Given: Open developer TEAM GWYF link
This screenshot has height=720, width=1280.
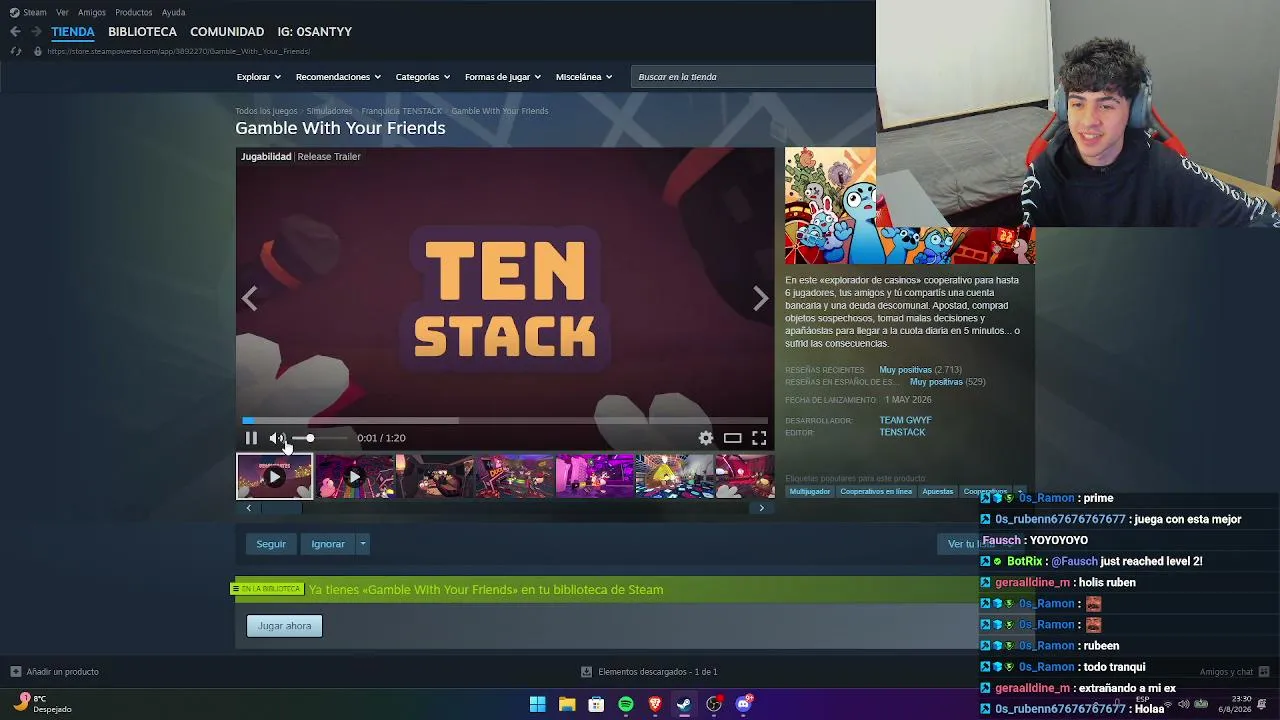Looking at the screenshot, I should click(905, 421).
